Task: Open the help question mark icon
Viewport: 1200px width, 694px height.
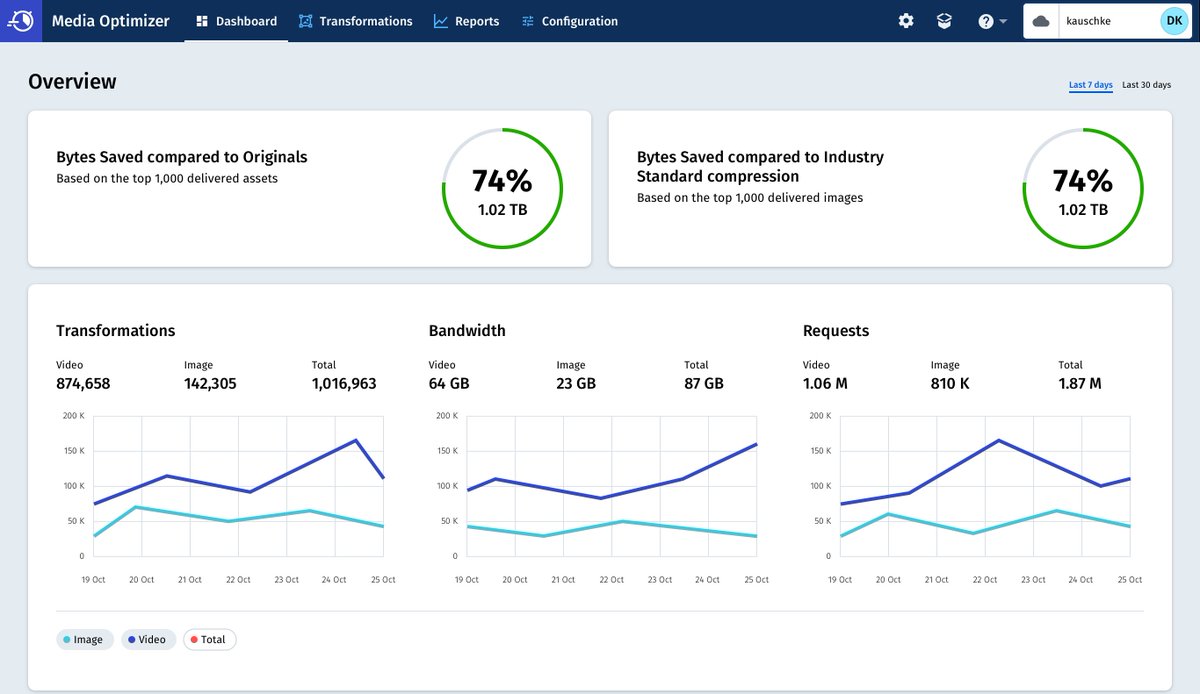Action: pos(985,21)
